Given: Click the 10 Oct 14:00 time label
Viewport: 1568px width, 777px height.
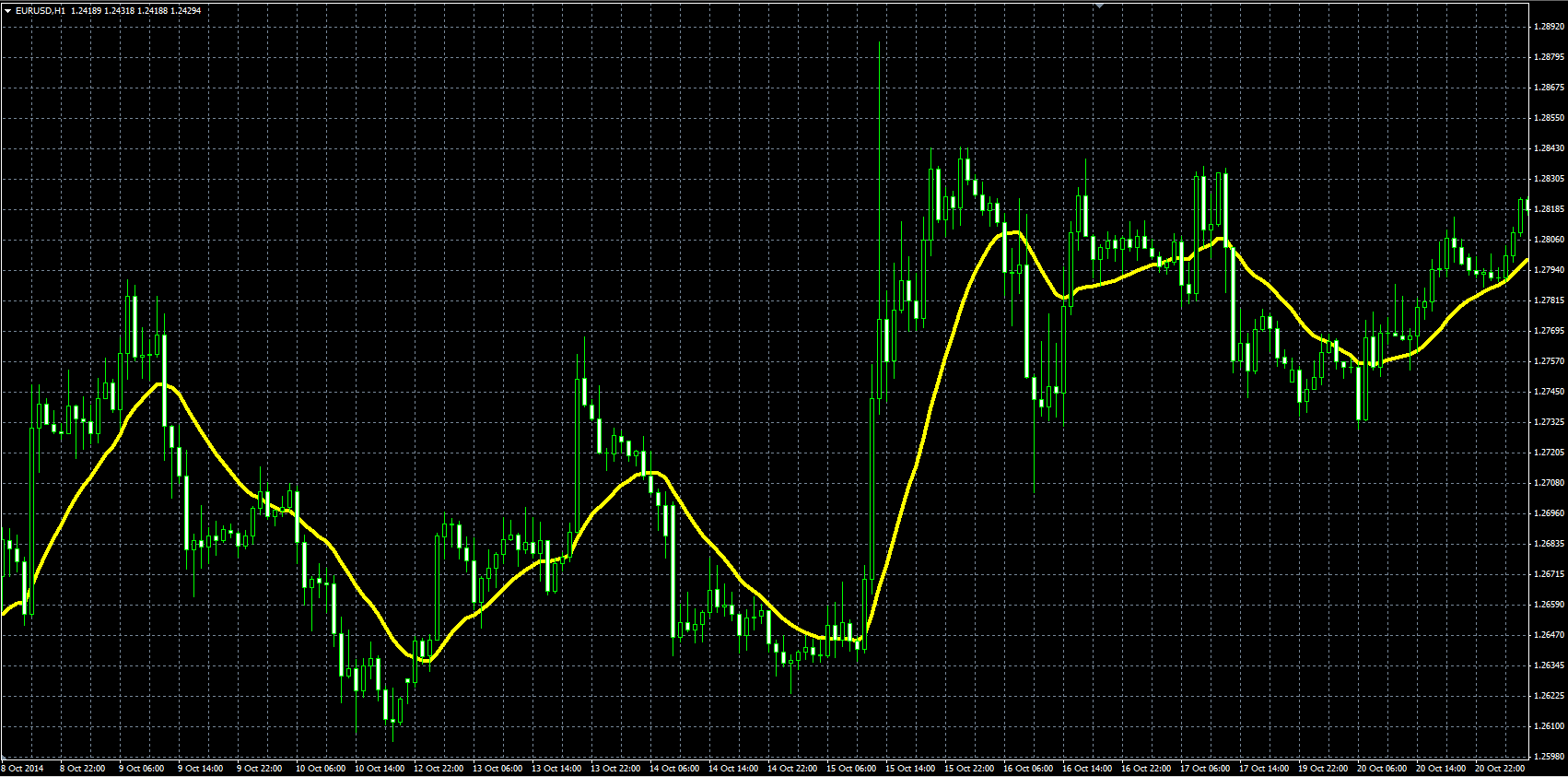Looking at the screenshot, I should coord(380,769).
